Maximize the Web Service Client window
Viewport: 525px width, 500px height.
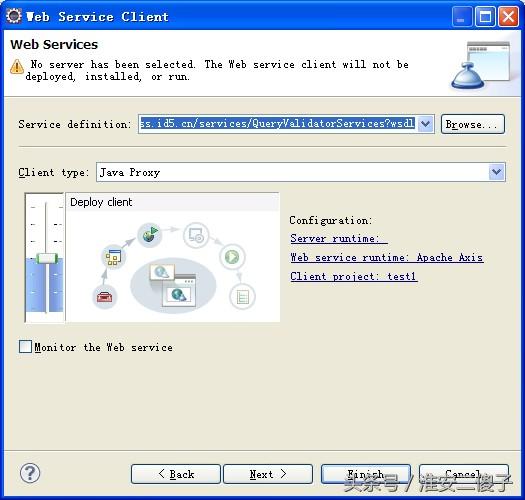tap(485, 16)
